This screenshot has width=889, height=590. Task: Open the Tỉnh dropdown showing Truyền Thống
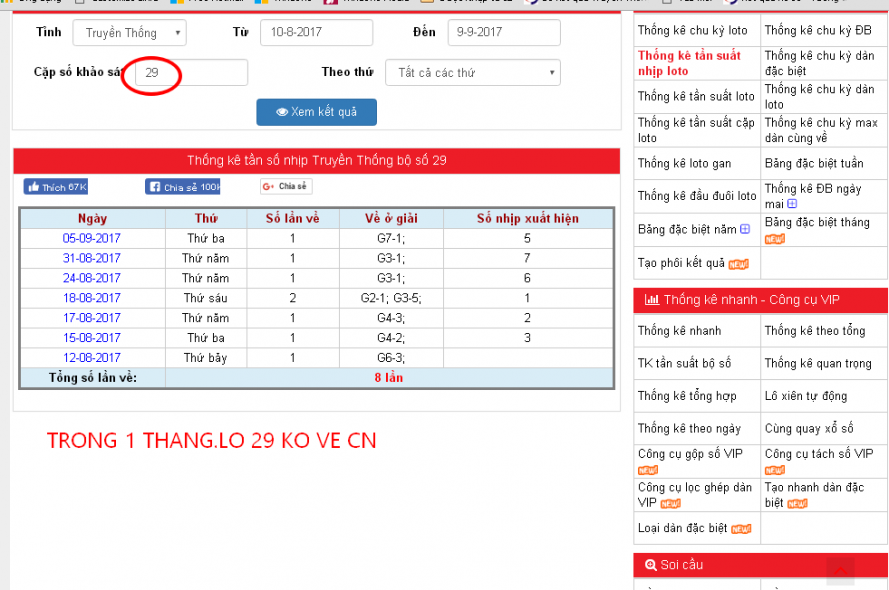129,33
